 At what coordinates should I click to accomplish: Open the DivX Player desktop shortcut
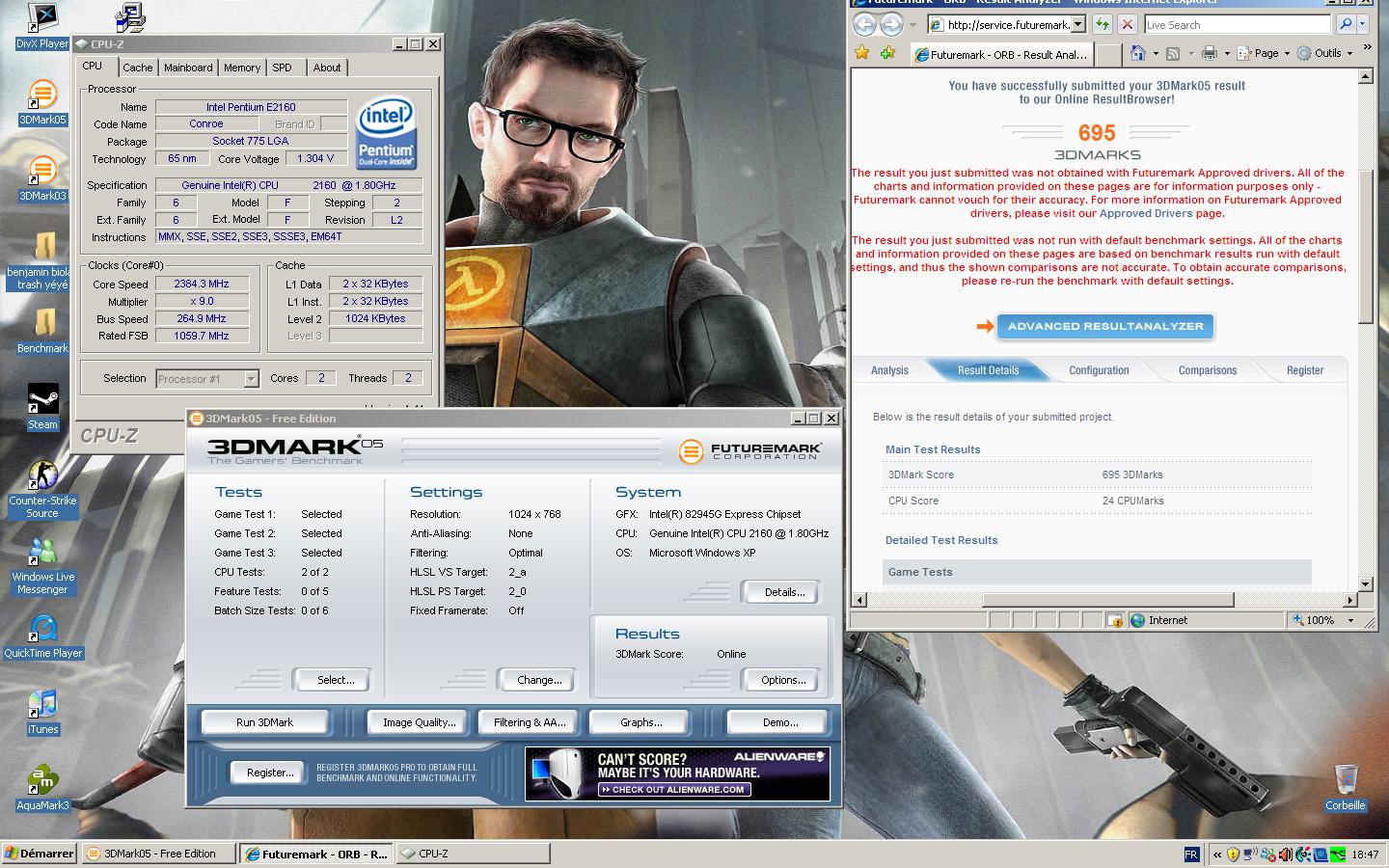tap(42, 26)
